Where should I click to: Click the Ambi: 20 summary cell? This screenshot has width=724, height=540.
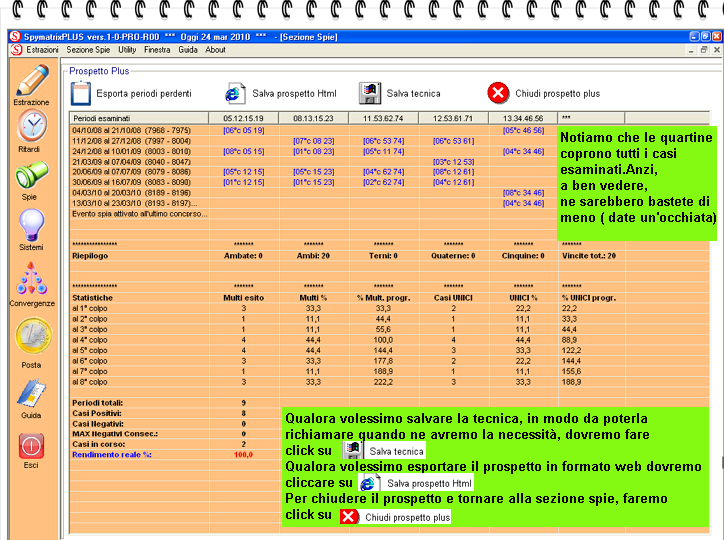(313, 256)
